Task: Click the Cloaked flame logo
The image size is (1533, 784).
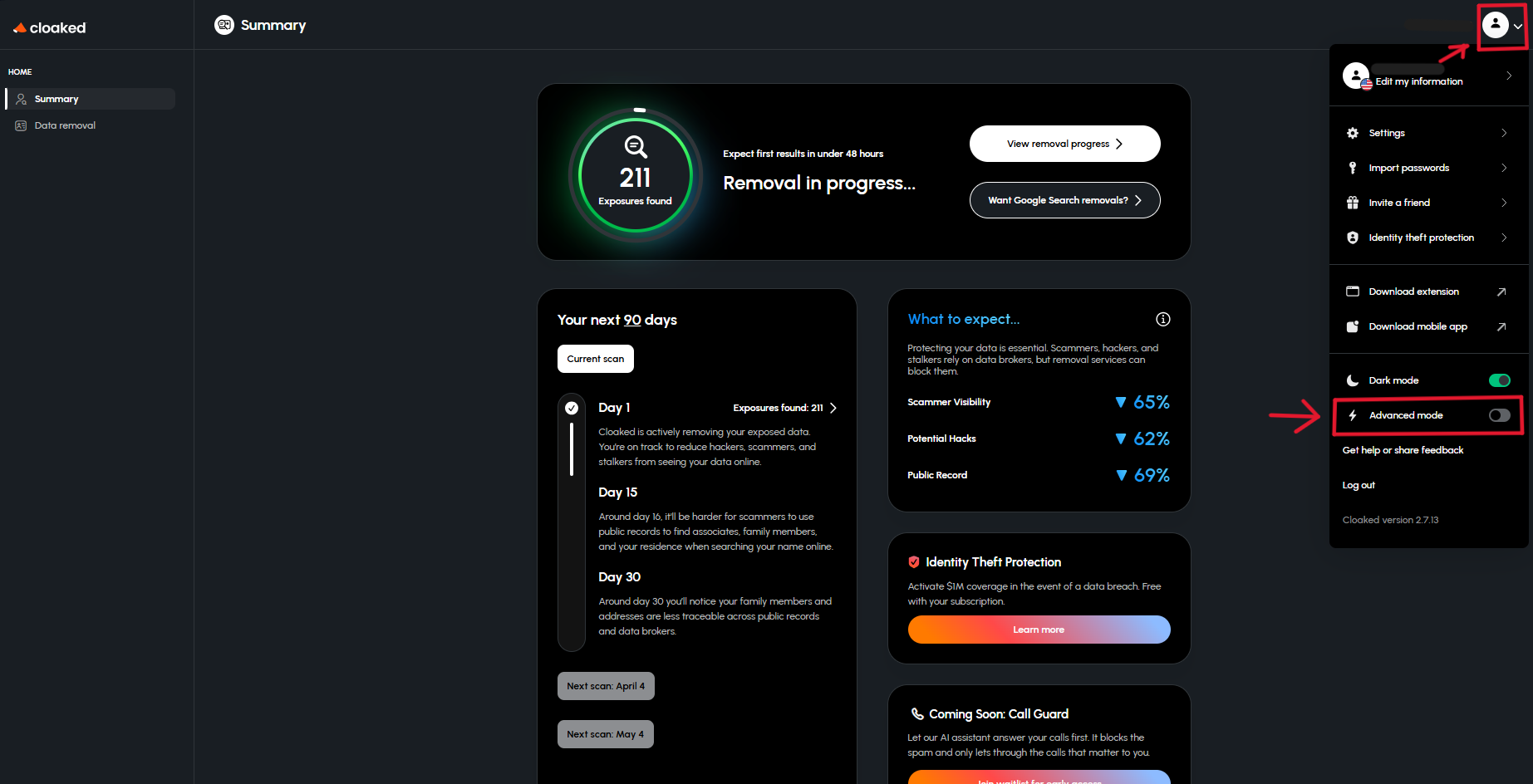Action: (x=20, y=28)
